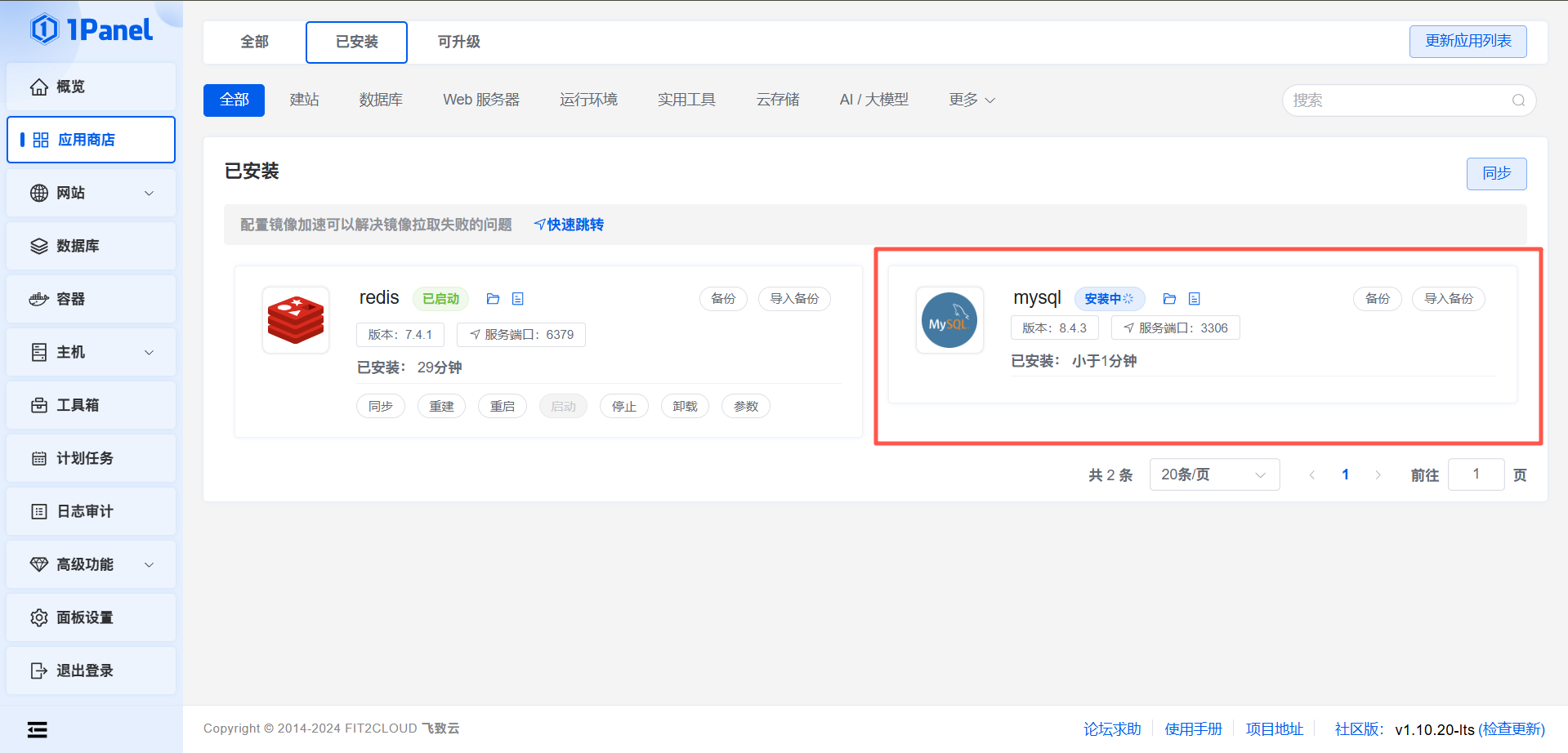Open the 概览 overview page
This screenshot has width=1568, height=753.
coord(91,87)
